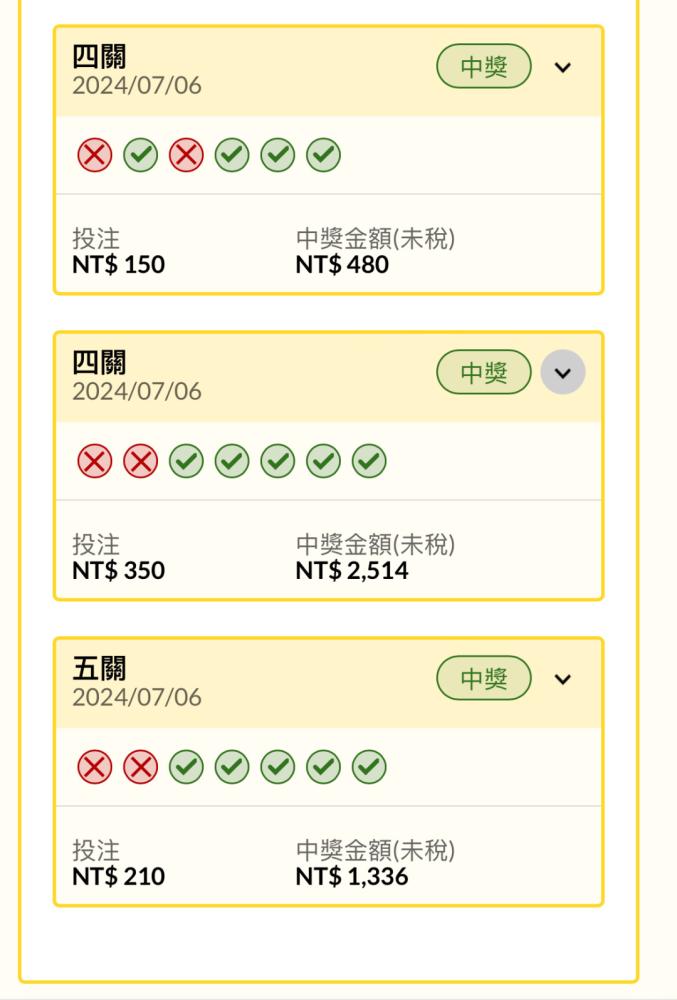Click last green check in NT$ 150 card
677x1000 pixels.
click(x=323, y=155)
